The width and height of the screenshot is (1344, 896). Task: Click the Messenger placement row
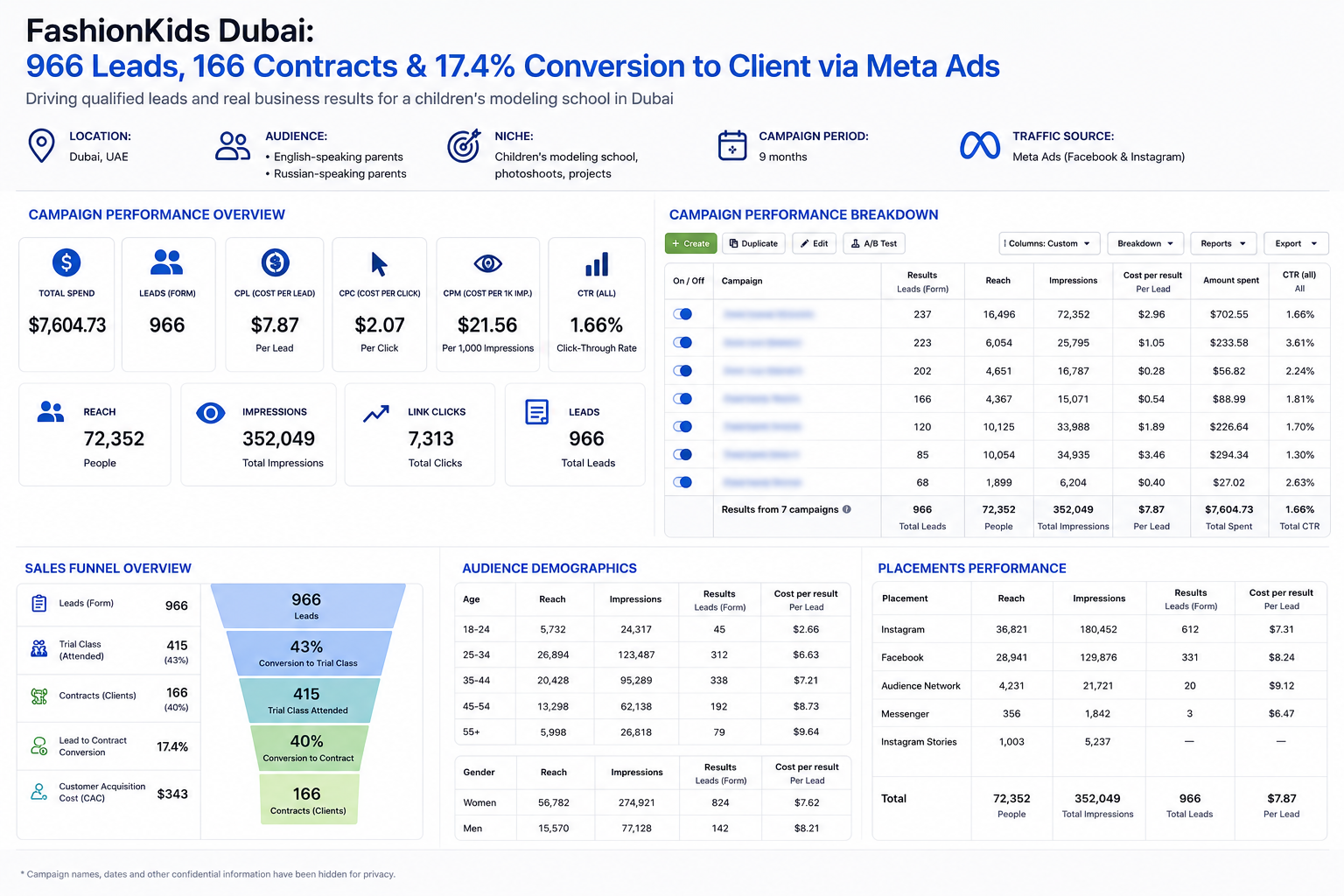click(x=1100, y=713)
